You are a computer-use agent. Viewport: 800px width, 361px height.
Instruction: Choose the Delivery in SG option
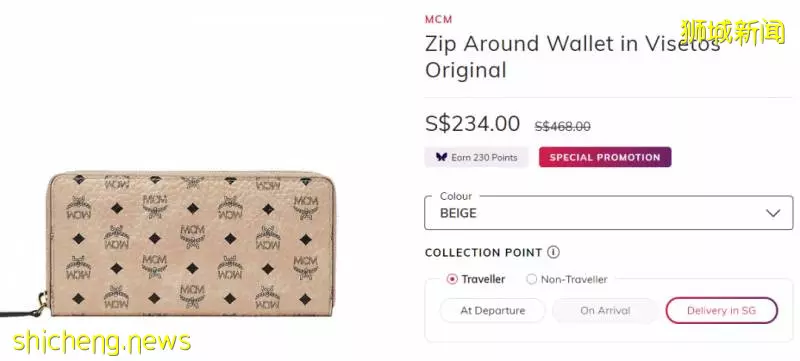tap(721, 311)
